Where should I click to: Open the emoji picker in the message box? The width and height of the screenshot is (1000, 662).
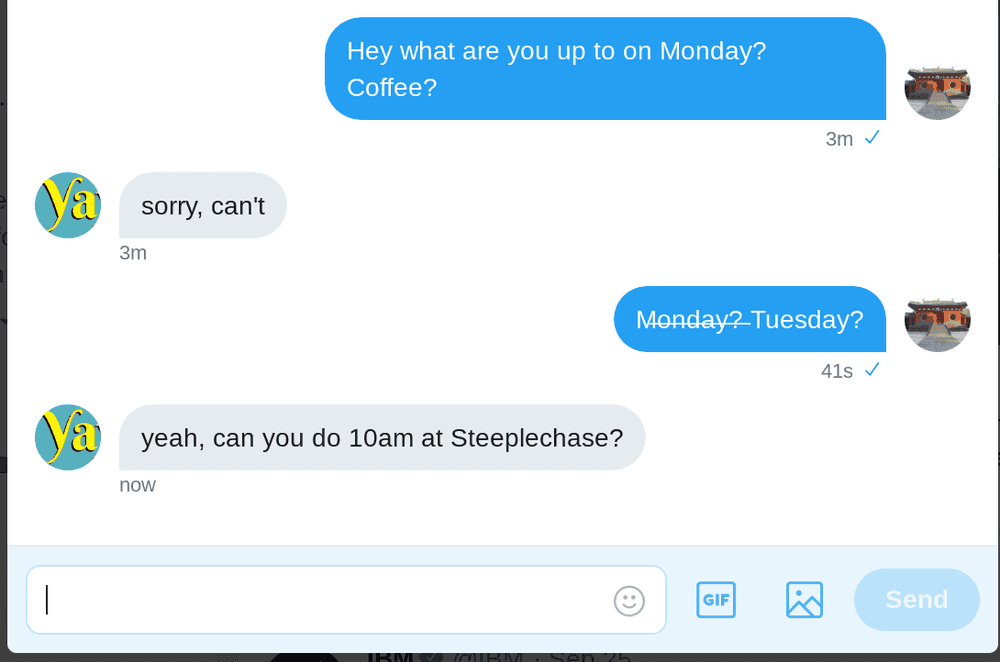[628, 601]
